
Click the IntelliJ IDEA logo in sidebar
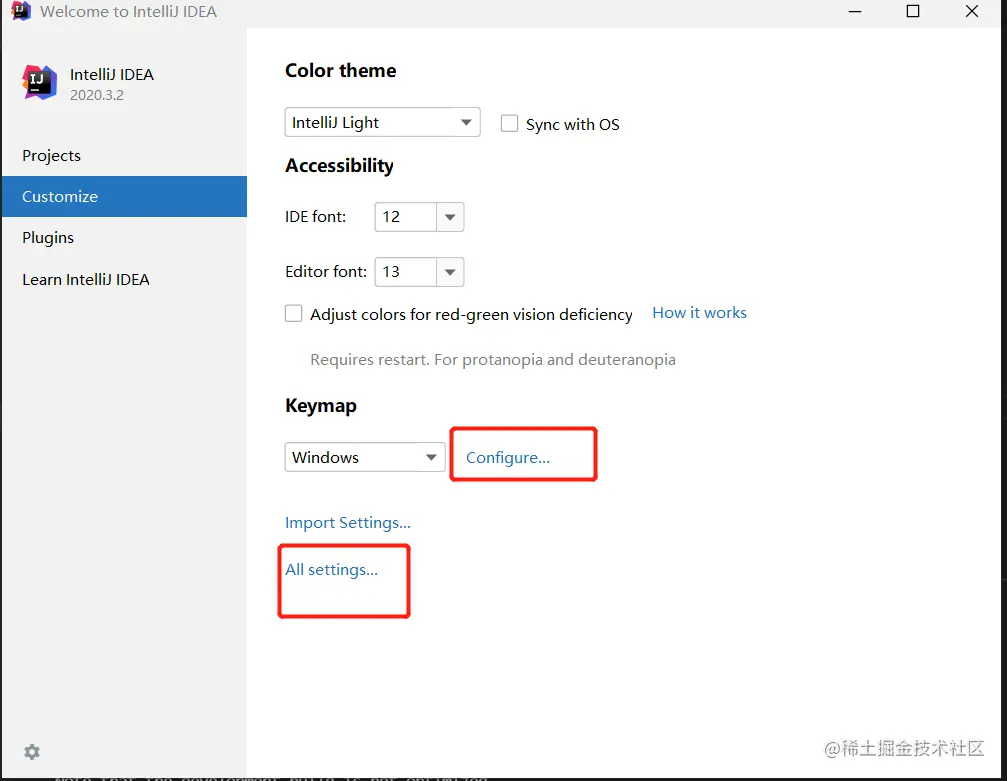pyautogui.click(x=40, y=83)
